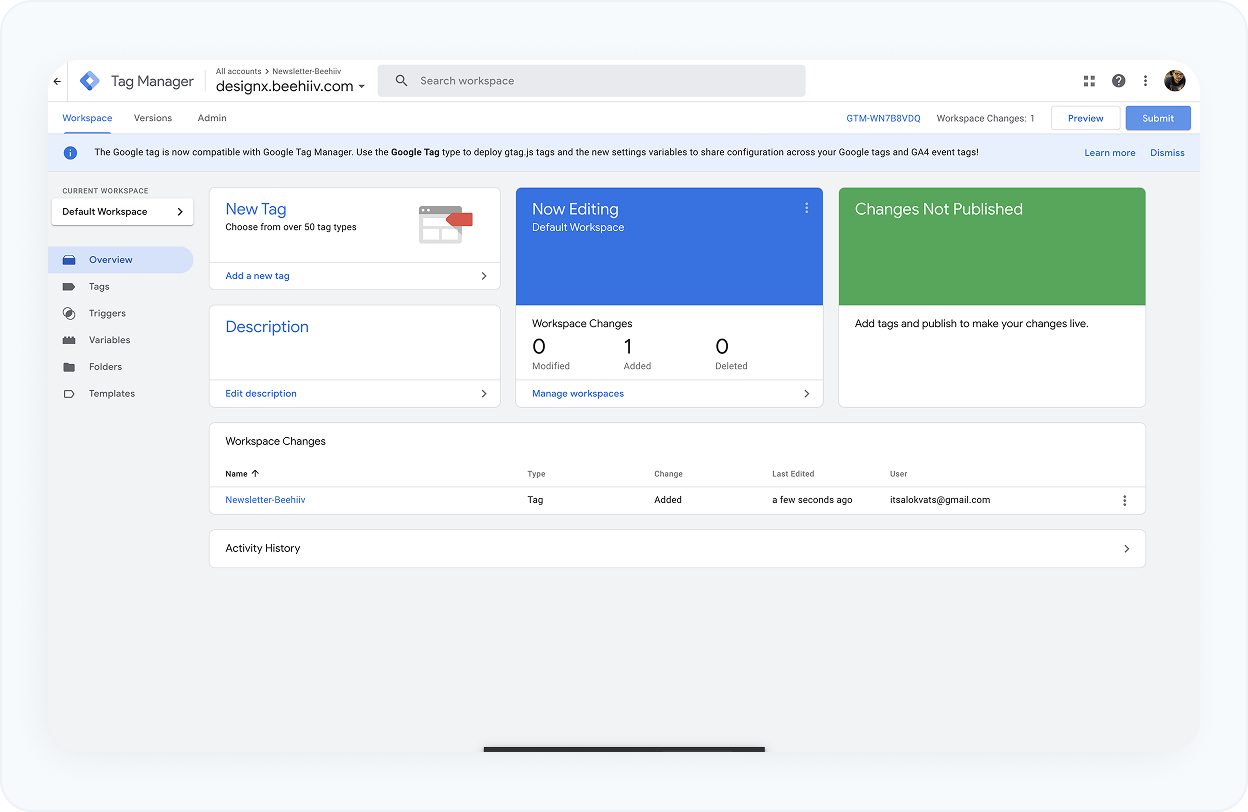
Task: Open the Default Workspace selector
Action: coord(122,212)
